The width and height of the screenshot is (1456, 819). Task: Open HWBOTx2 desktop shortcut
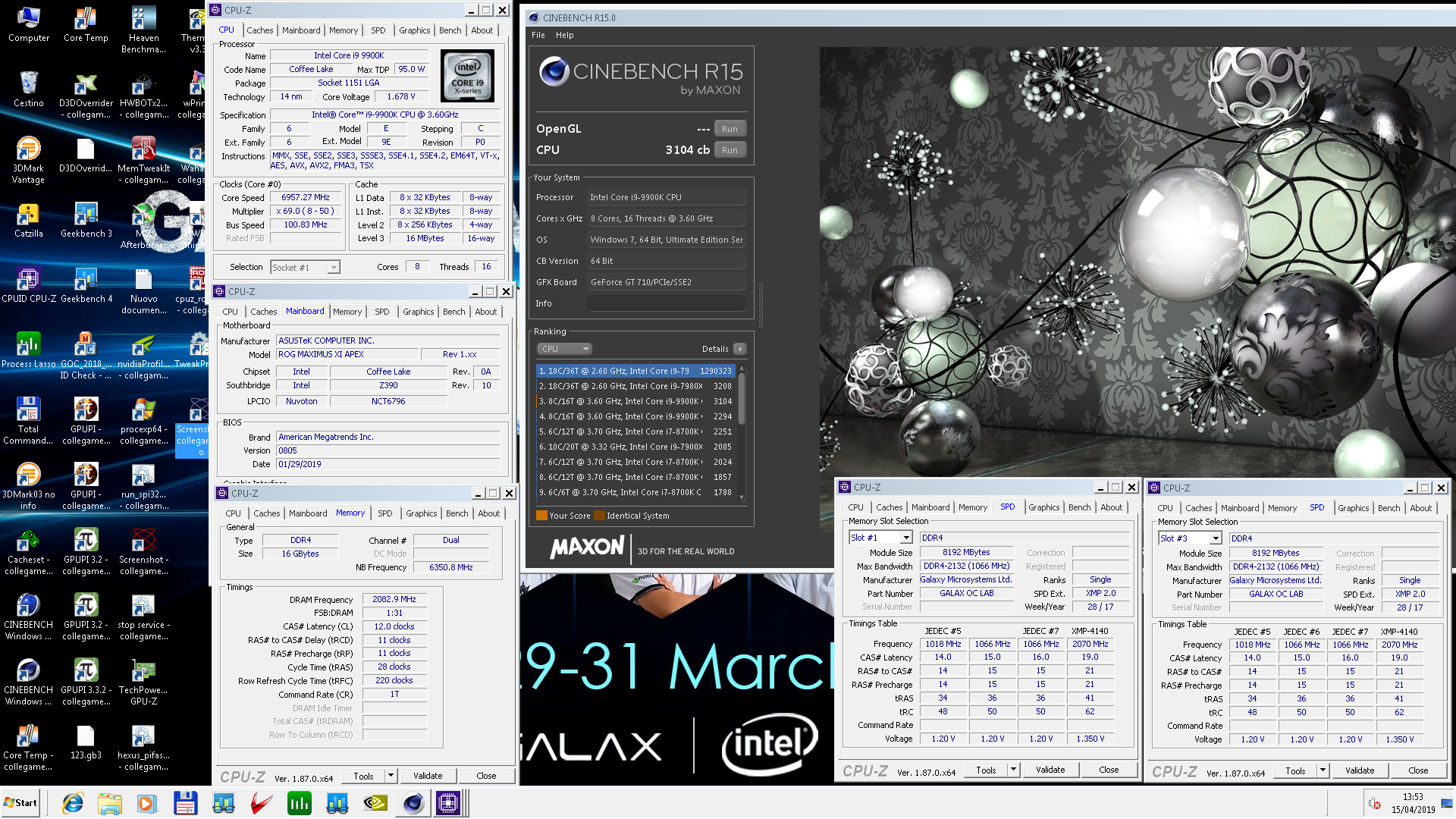tap(143, 96)
